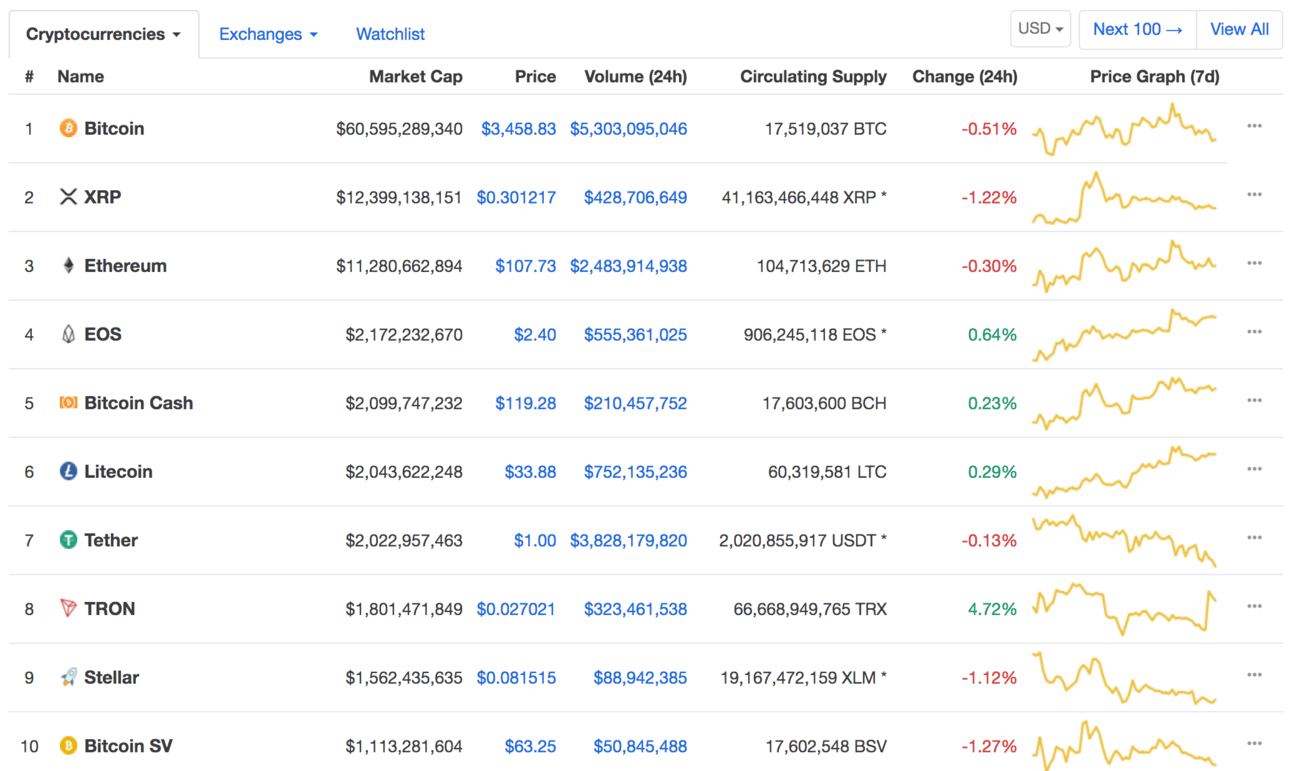Sort by Volume (24h) column header
The height and width of the screenshot is (771, 1292).
pyautogui.click(x=636, y=76)
